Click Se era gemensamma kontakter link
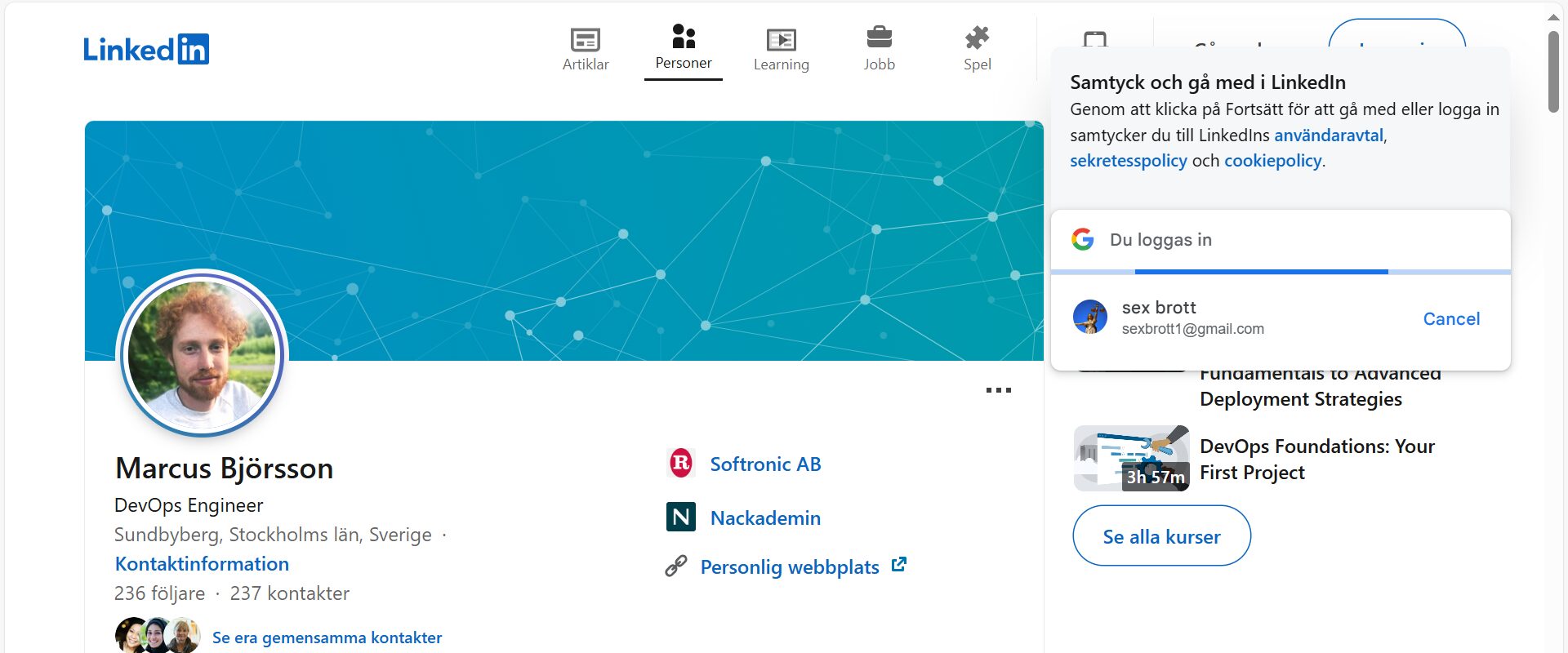1568x653 pixels. click(327, 637)
